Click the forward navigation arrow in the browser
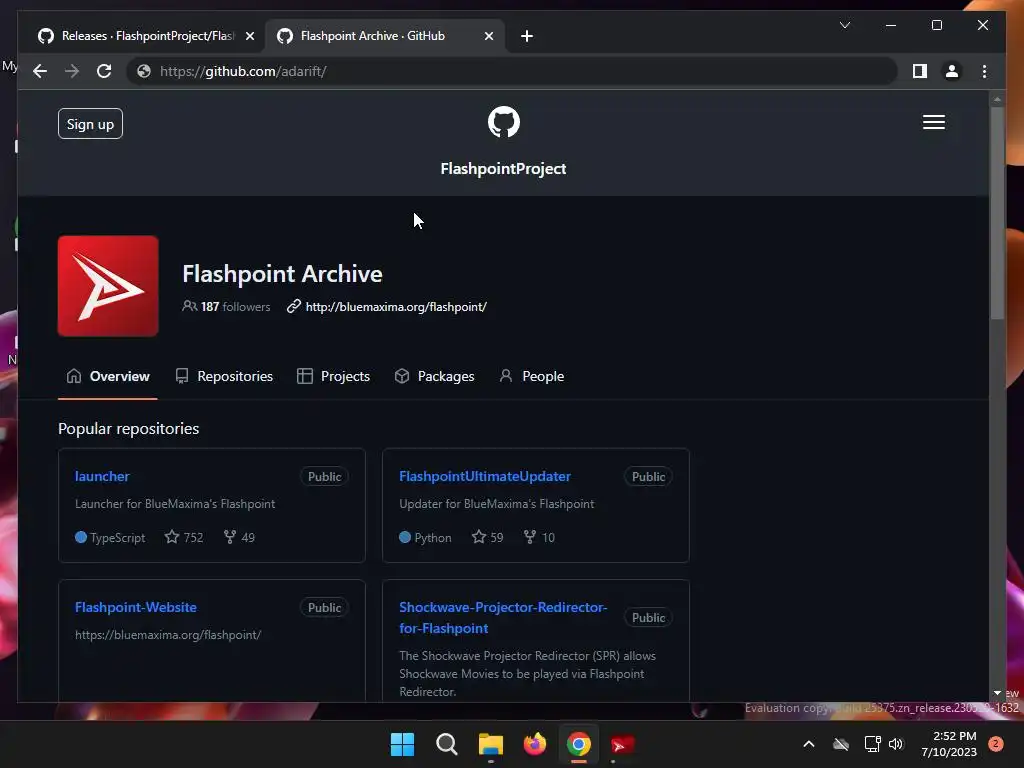This screenshot has width=1024, height=768. tap(72, 71)
